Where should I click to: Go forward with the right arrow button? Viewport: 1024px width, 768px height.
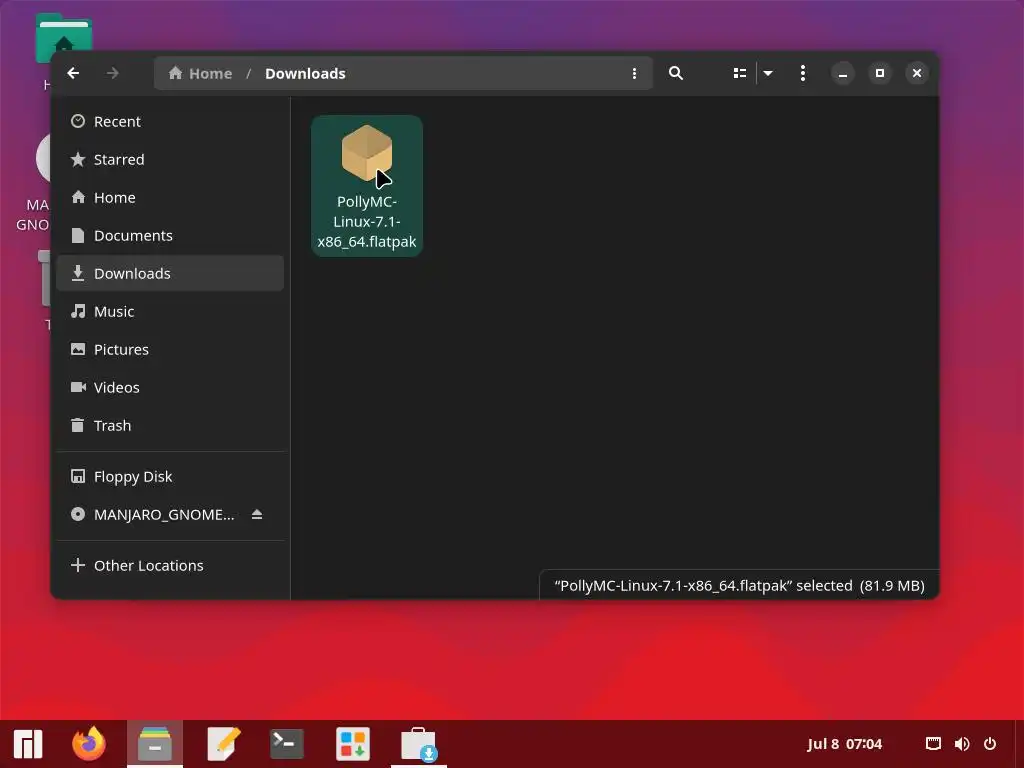[x=112, y=73]
